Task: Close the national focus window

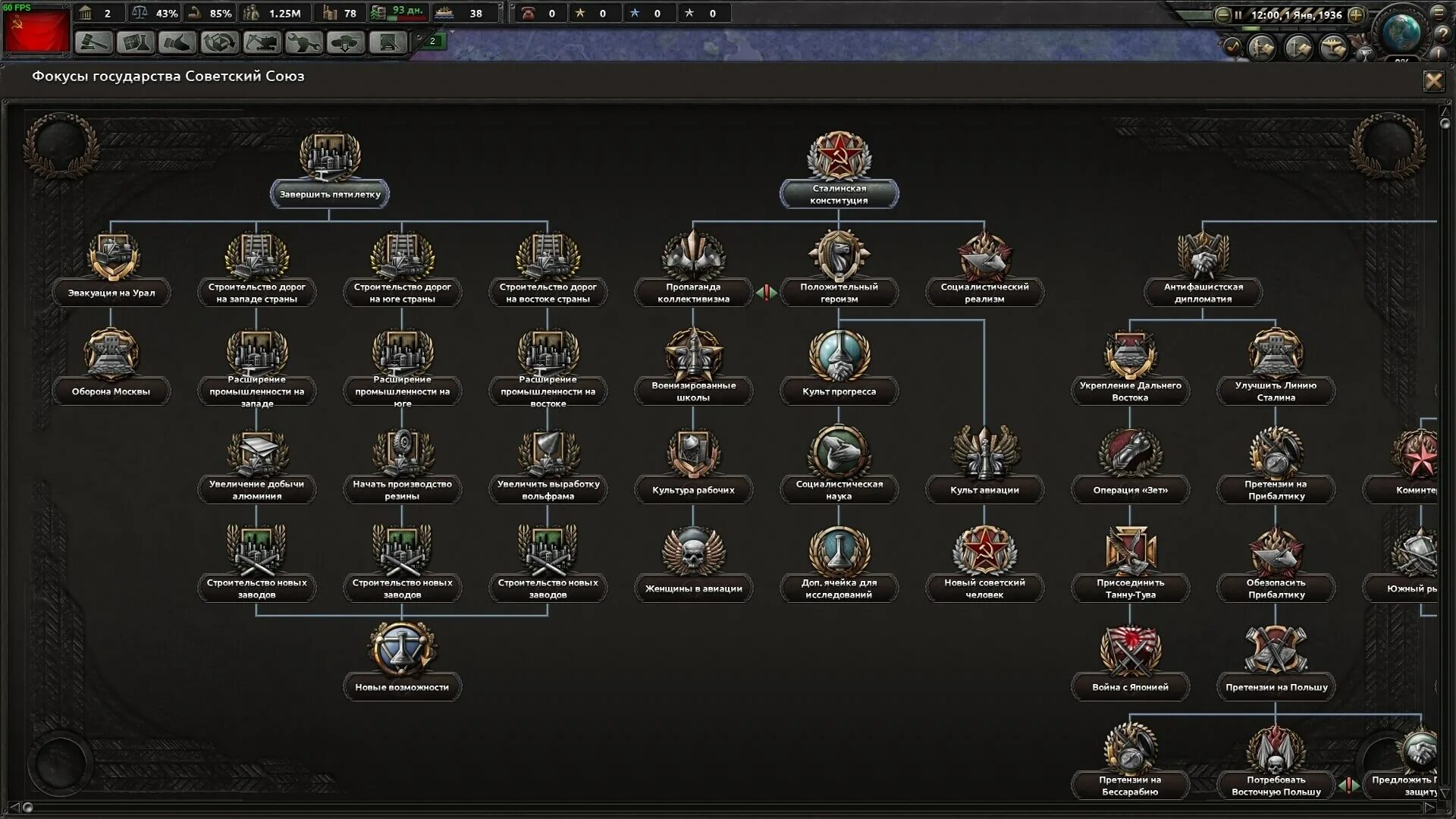Action: pos(1433,80)
